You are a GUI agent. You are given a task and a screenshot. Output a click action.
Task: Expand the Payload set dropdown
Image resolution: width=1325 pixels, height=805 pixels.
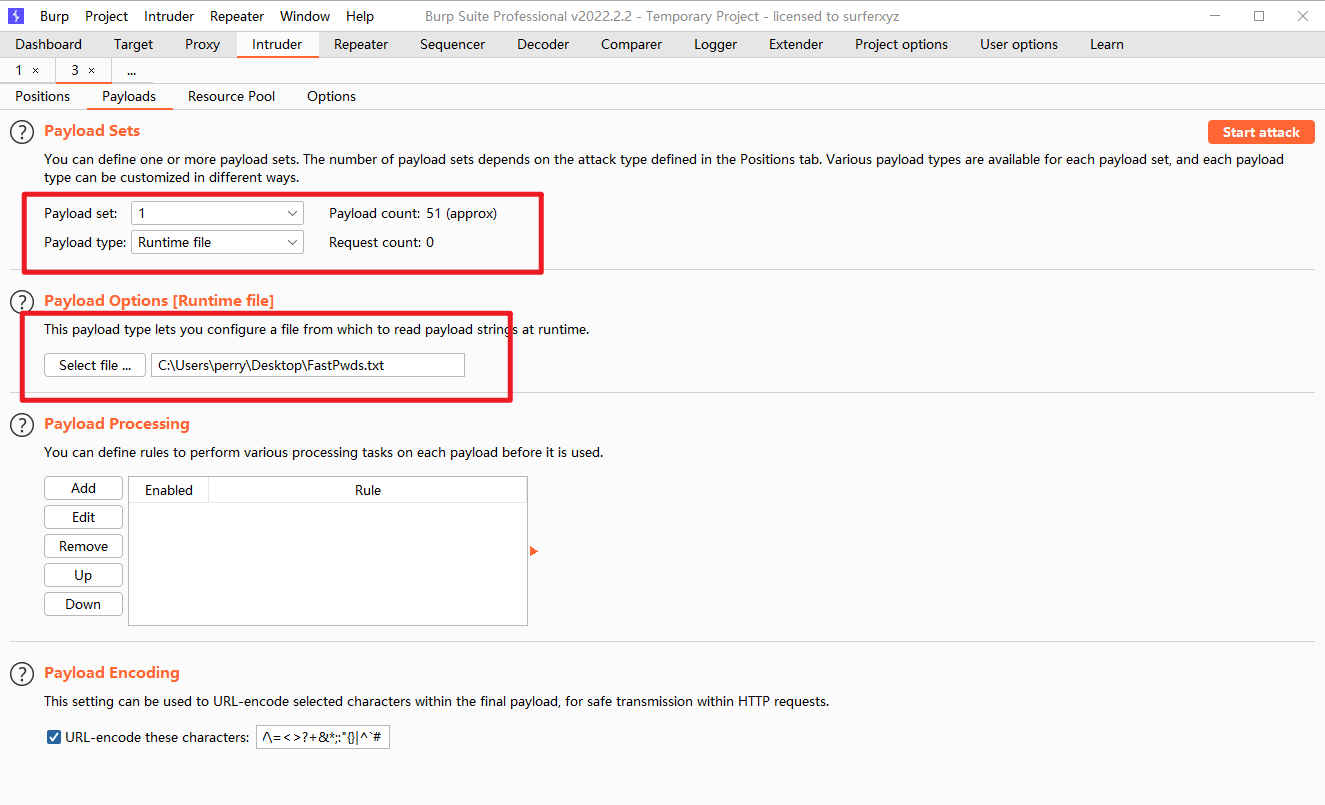(217, 213)
